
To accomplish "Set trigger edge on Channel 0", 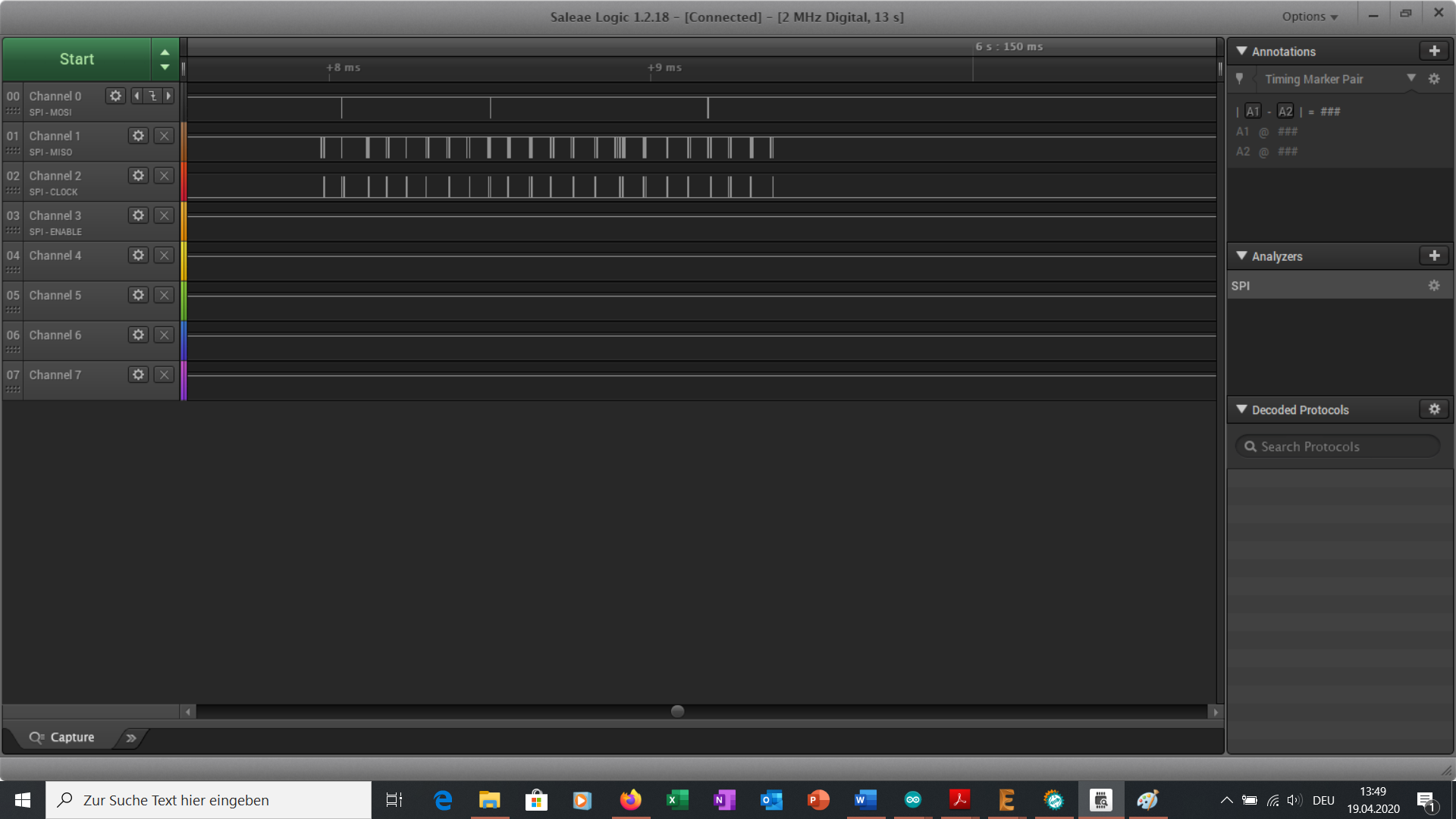I will (152, 96).
